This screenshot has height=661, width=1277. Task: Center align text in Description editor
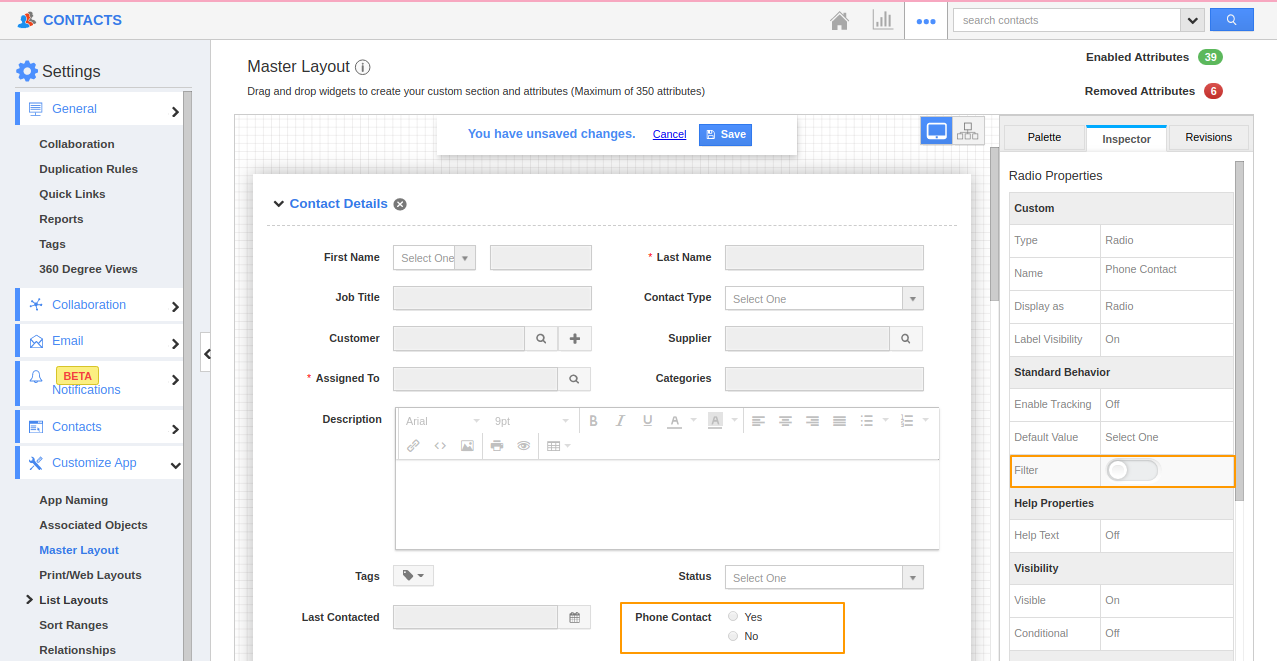786,421
